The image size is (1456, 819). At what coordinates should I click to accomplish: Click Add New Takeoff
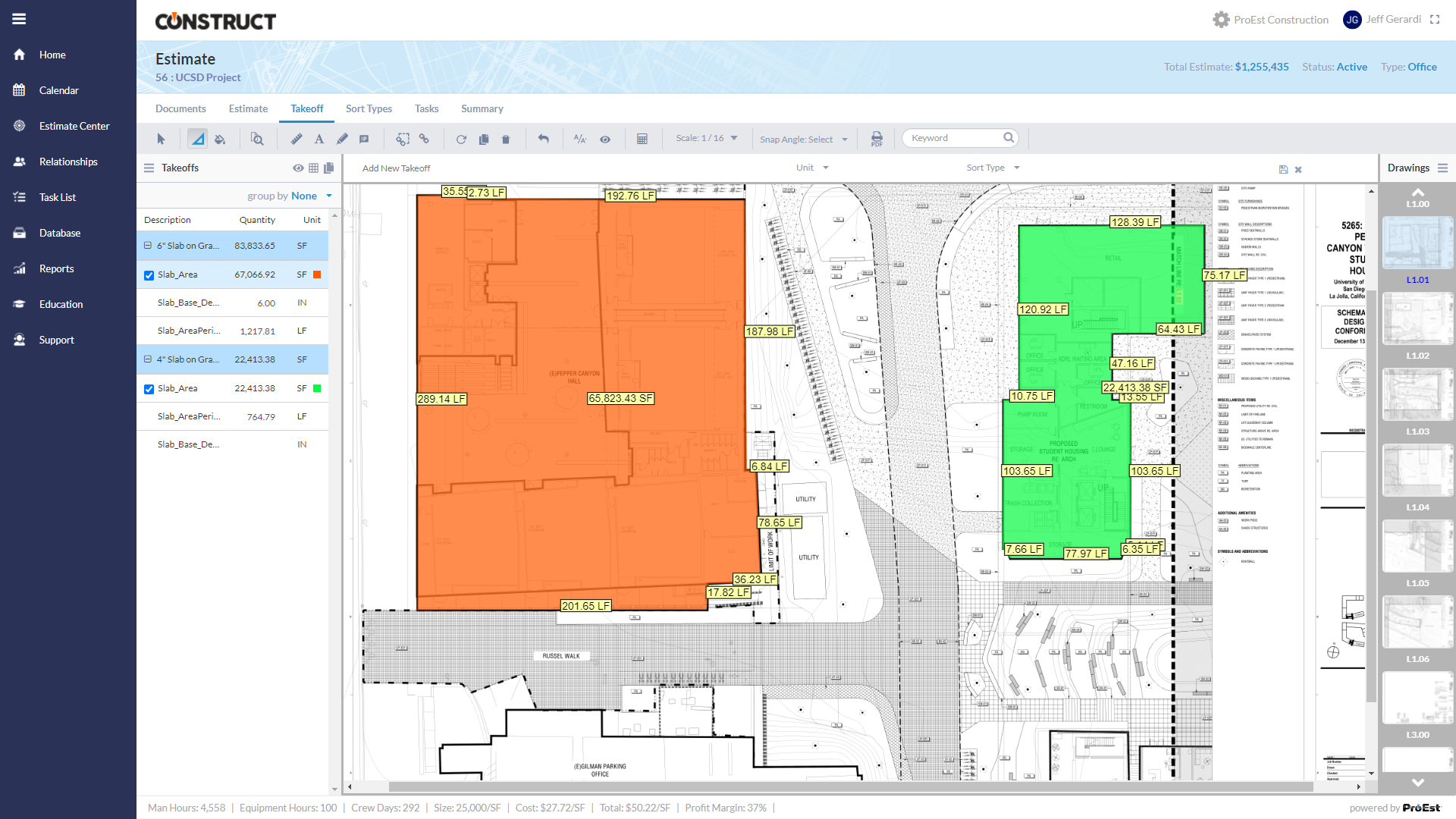396,168
